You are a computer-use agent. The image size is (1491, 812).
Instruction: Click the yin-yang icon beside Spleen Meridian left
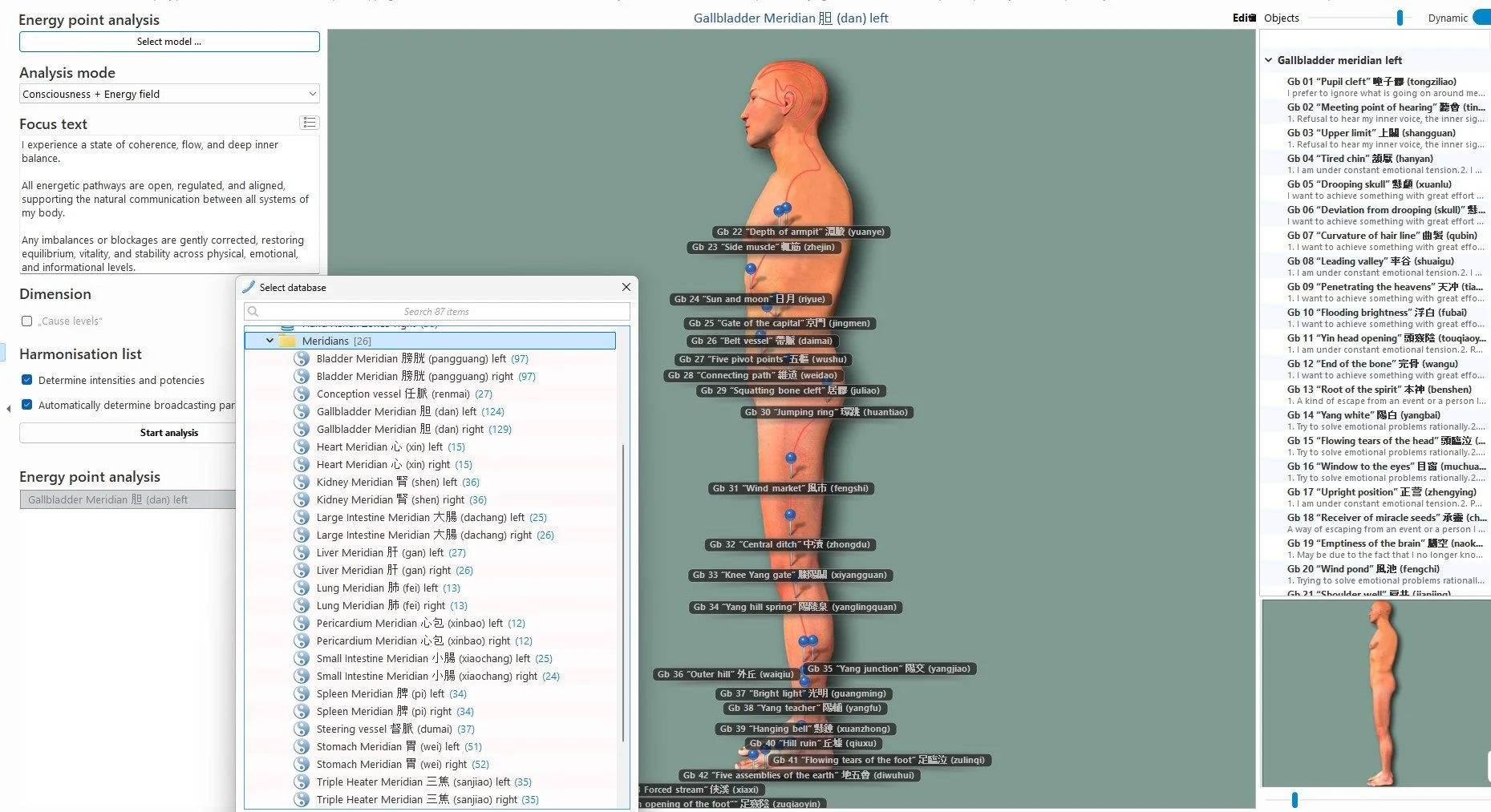coord(302,693)
